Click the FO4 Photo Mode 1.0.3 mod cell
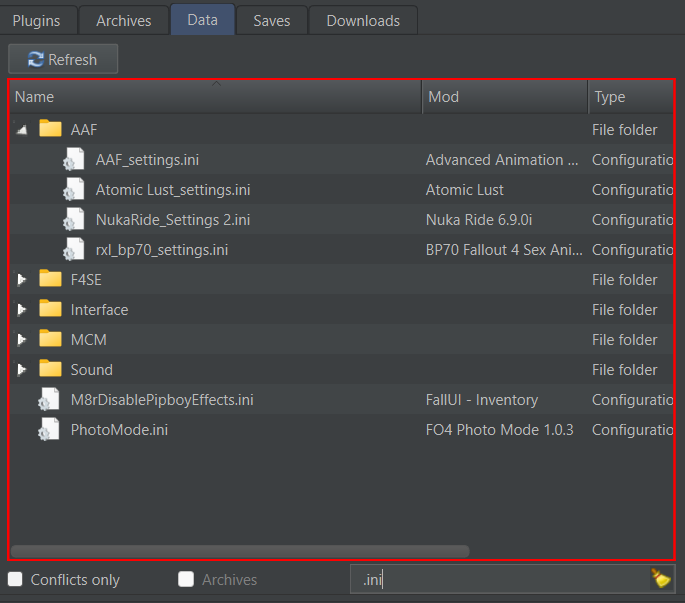This screenshot has height=603, width=685. coord(499,430)
